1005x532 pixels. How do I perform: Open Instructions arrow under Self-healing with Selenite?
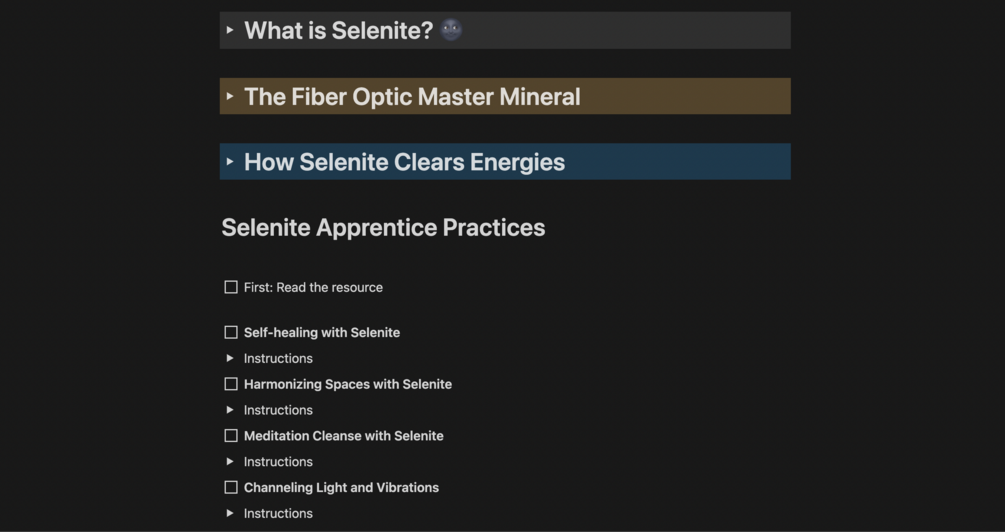pos(230,358)
